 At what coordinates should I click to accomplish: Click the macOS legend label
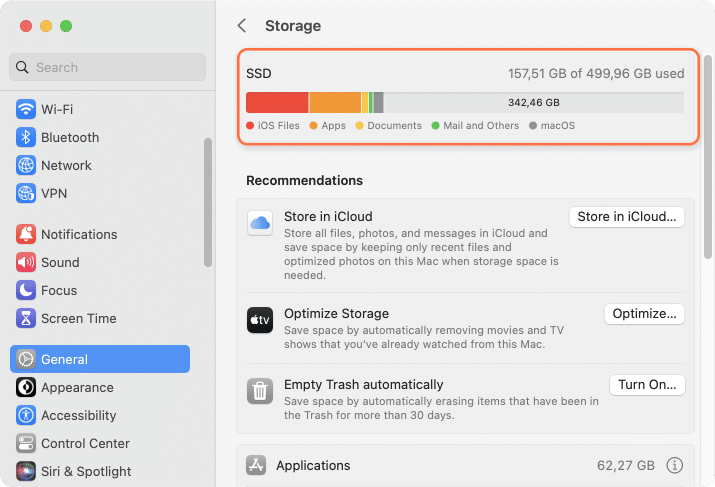click(558, 125)
